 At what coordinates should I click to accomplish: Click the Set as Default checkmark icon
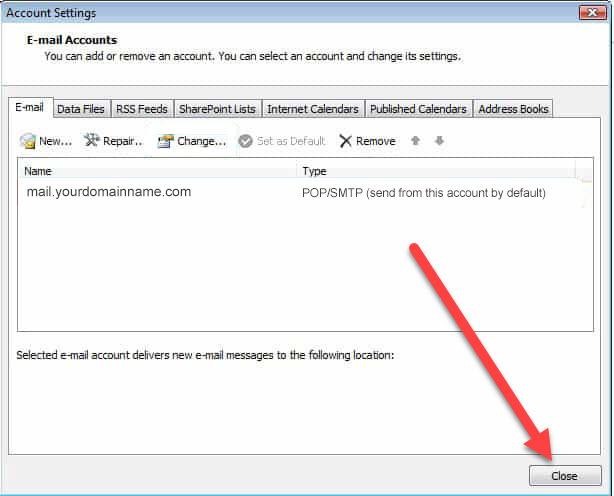pos(246,141)
